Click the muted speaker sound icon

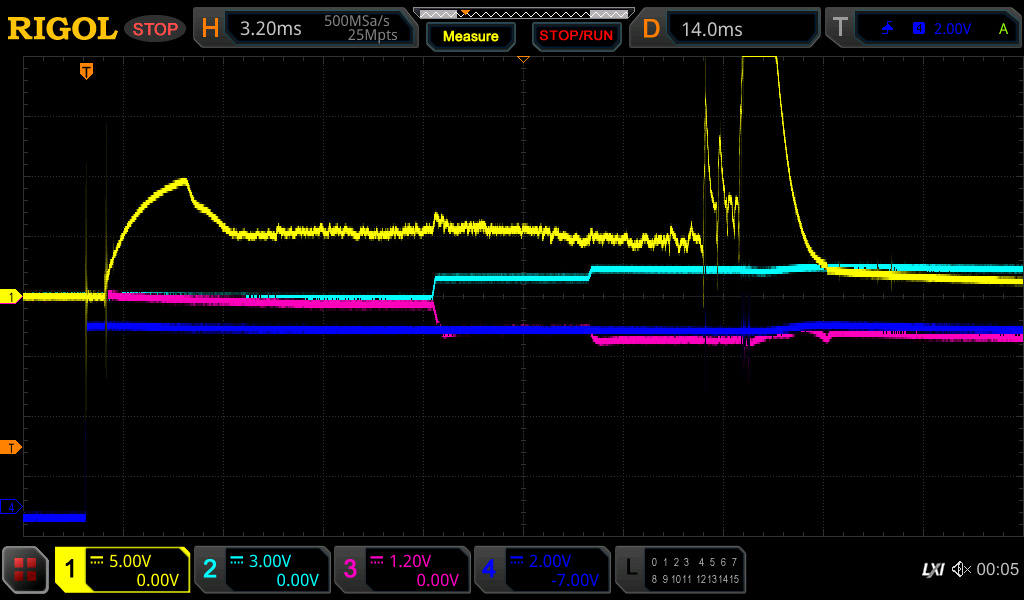(x=961, y=570)
